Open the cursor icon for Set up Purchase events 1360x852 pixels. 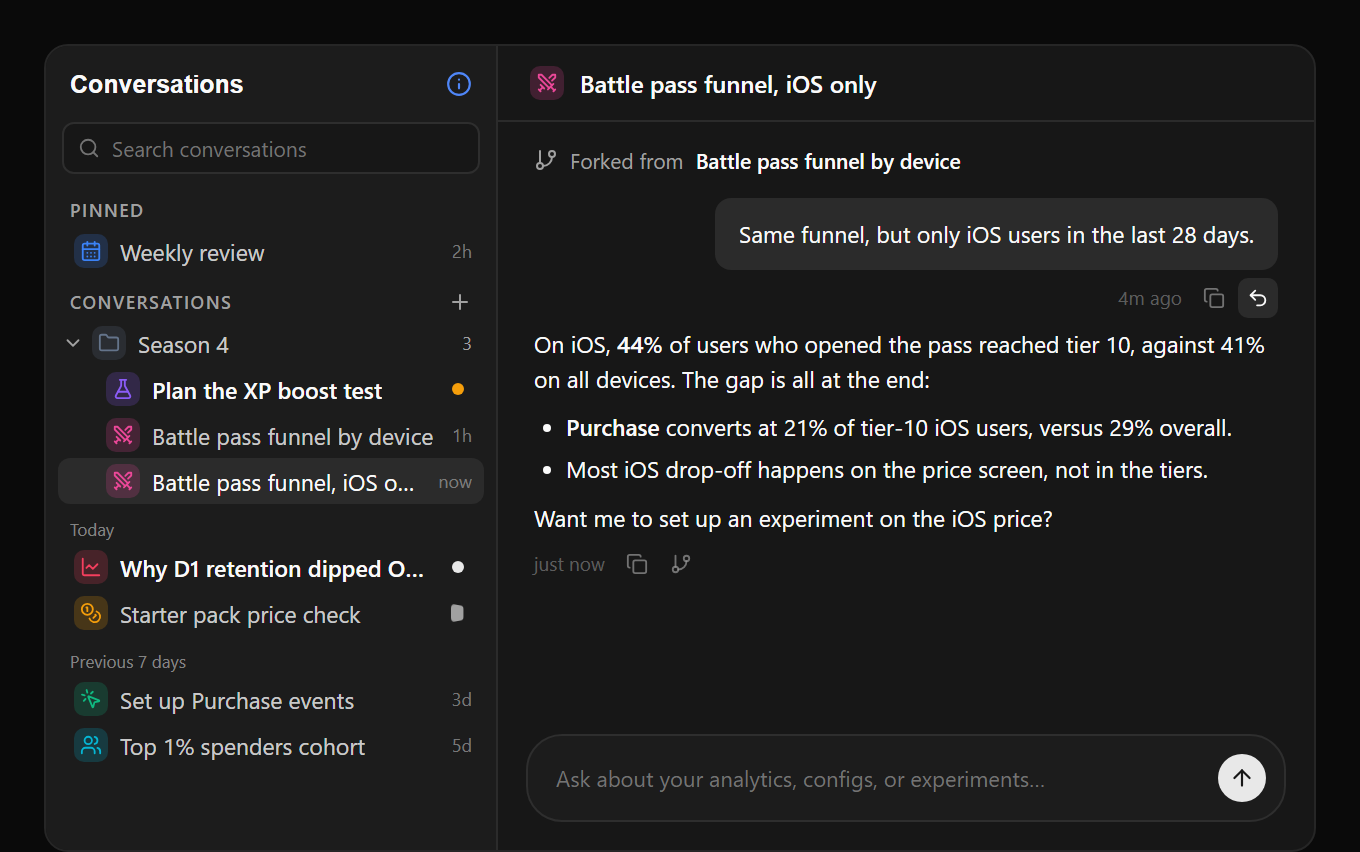(91, 700)
